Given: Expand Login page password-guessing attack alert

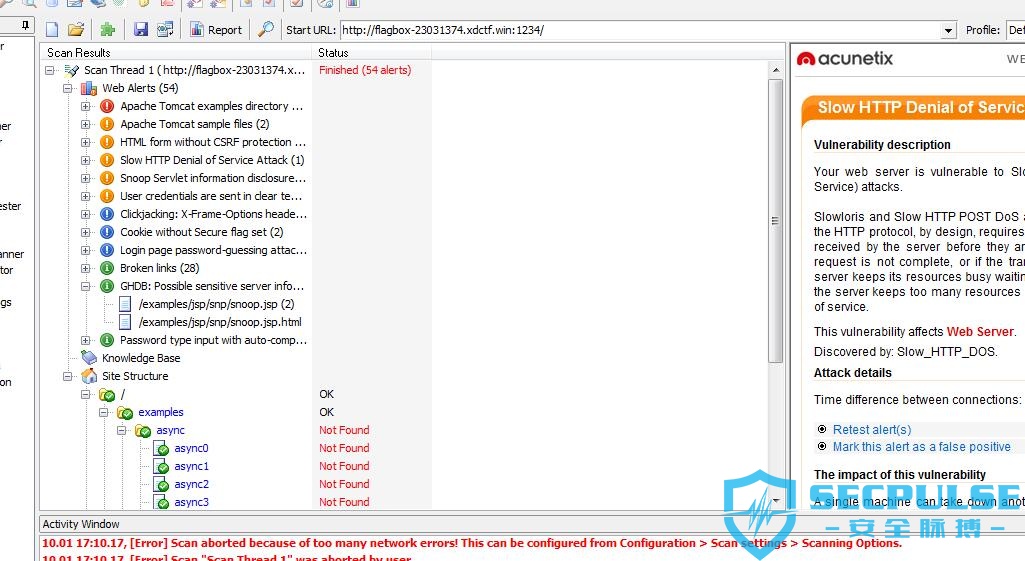Looking at the screenshot, I should coord(86,250).
